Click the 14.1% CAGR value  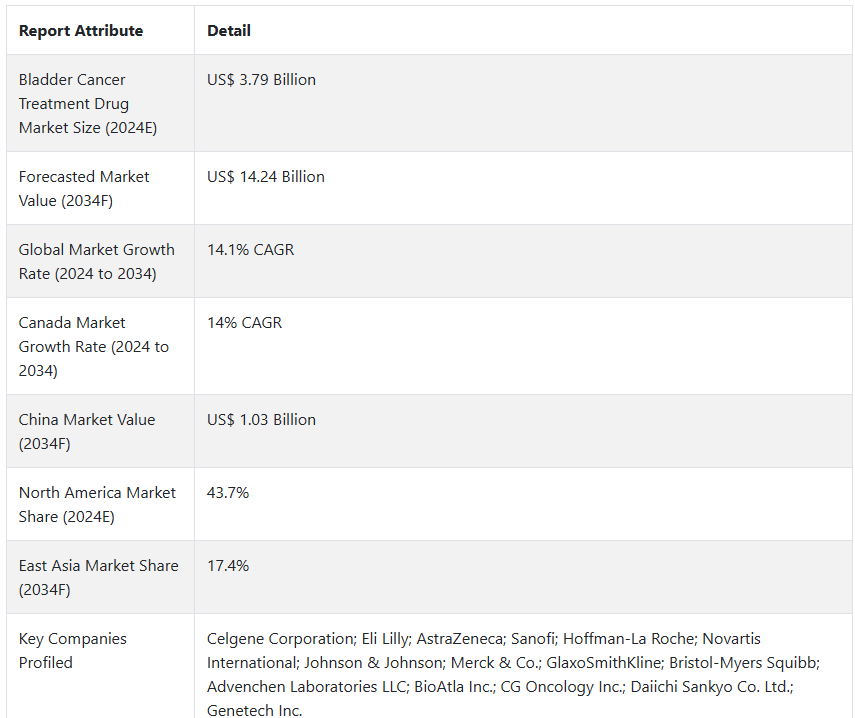click(250, 250)
